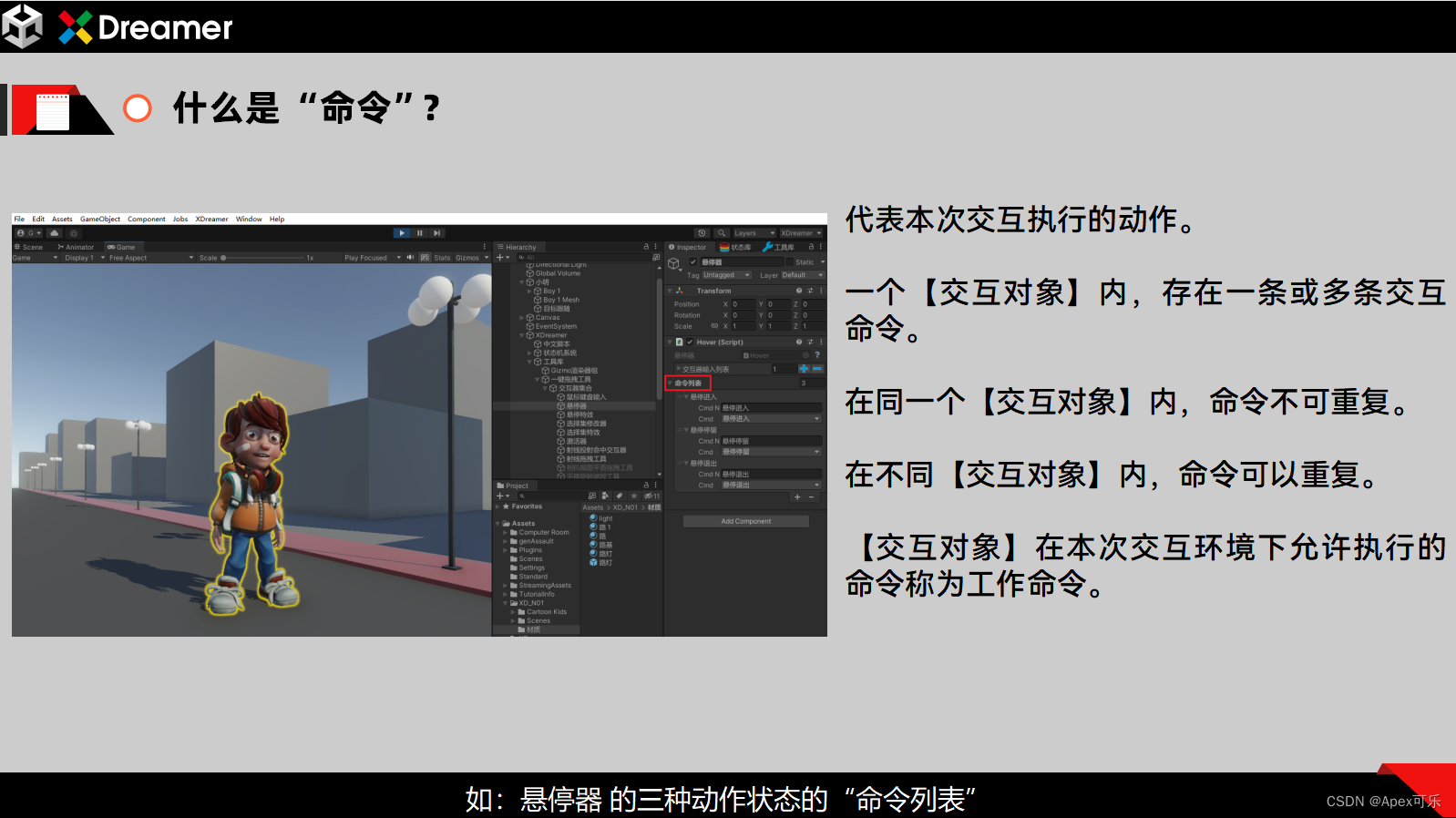The image size is (1456, 818).
Task: Switch to the Scene tab
Action: click(29, 247)
